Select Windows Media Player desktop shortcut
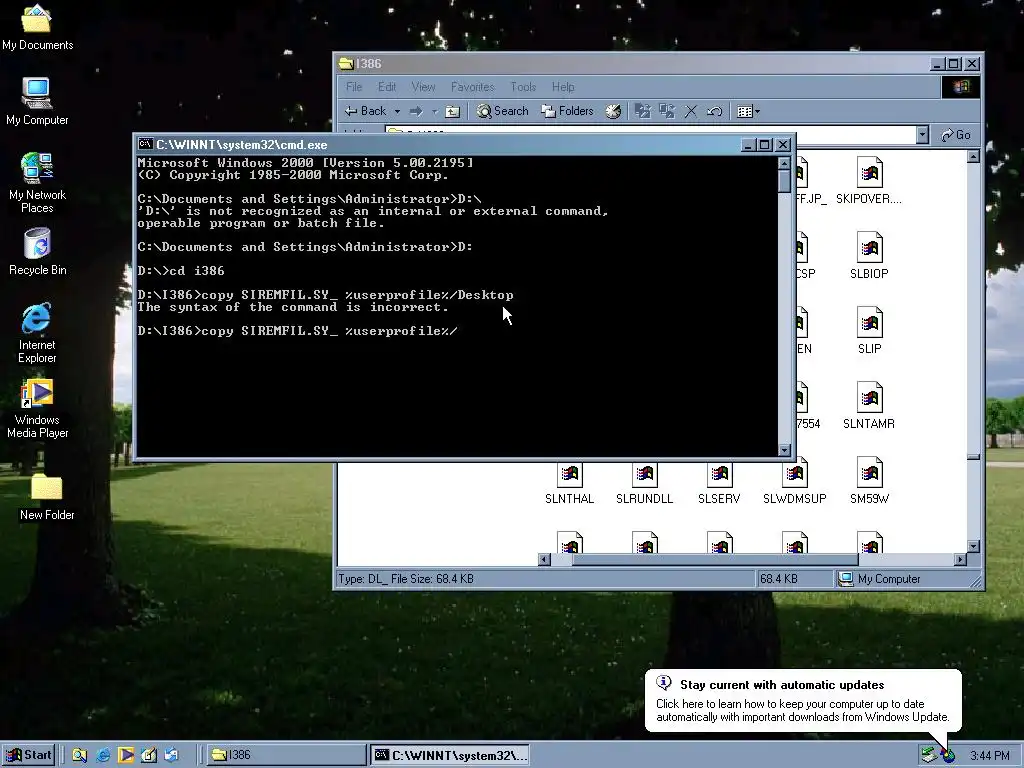1024x768 pixels. coord(37,408)
